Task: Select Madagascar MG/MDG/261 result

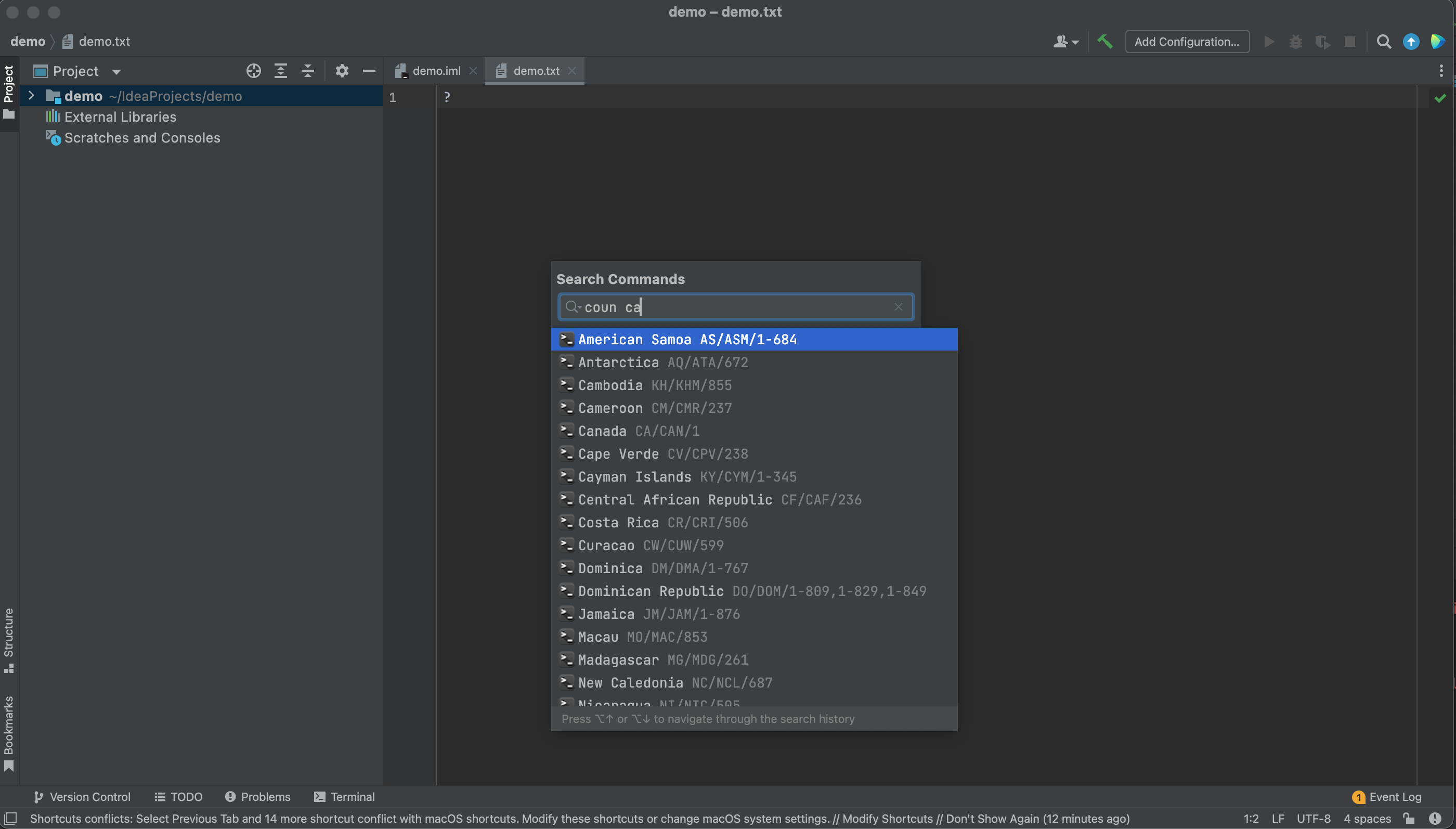Action: 754,660
